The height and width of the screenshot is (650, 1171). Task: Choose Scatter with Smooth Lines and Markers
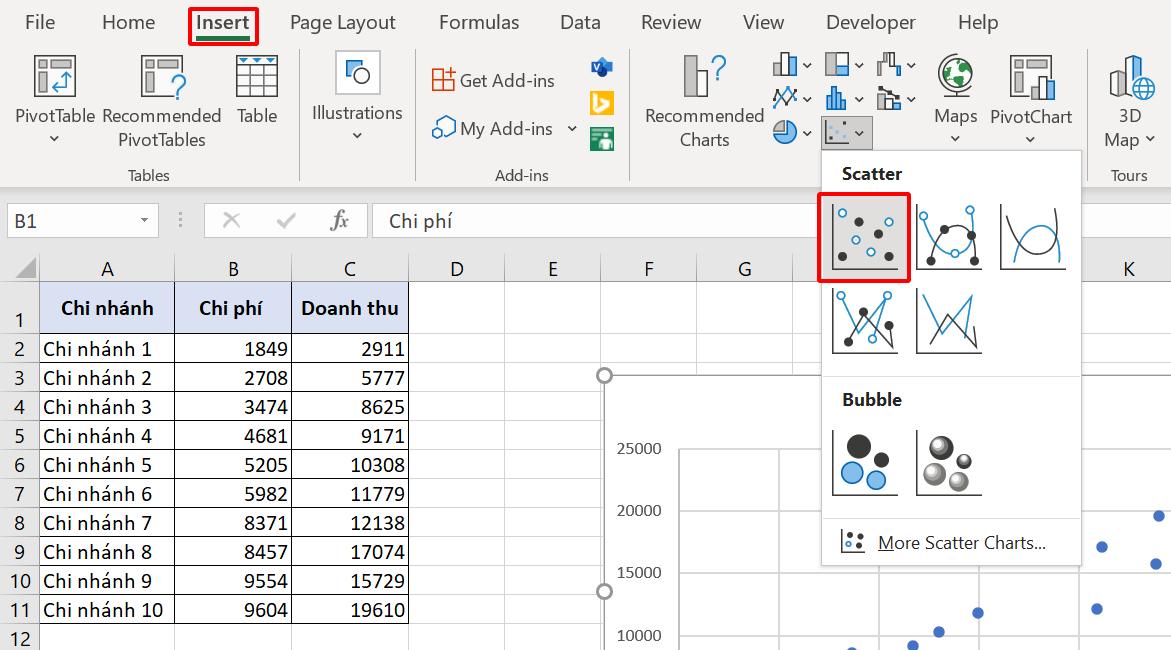pos(948,237)
